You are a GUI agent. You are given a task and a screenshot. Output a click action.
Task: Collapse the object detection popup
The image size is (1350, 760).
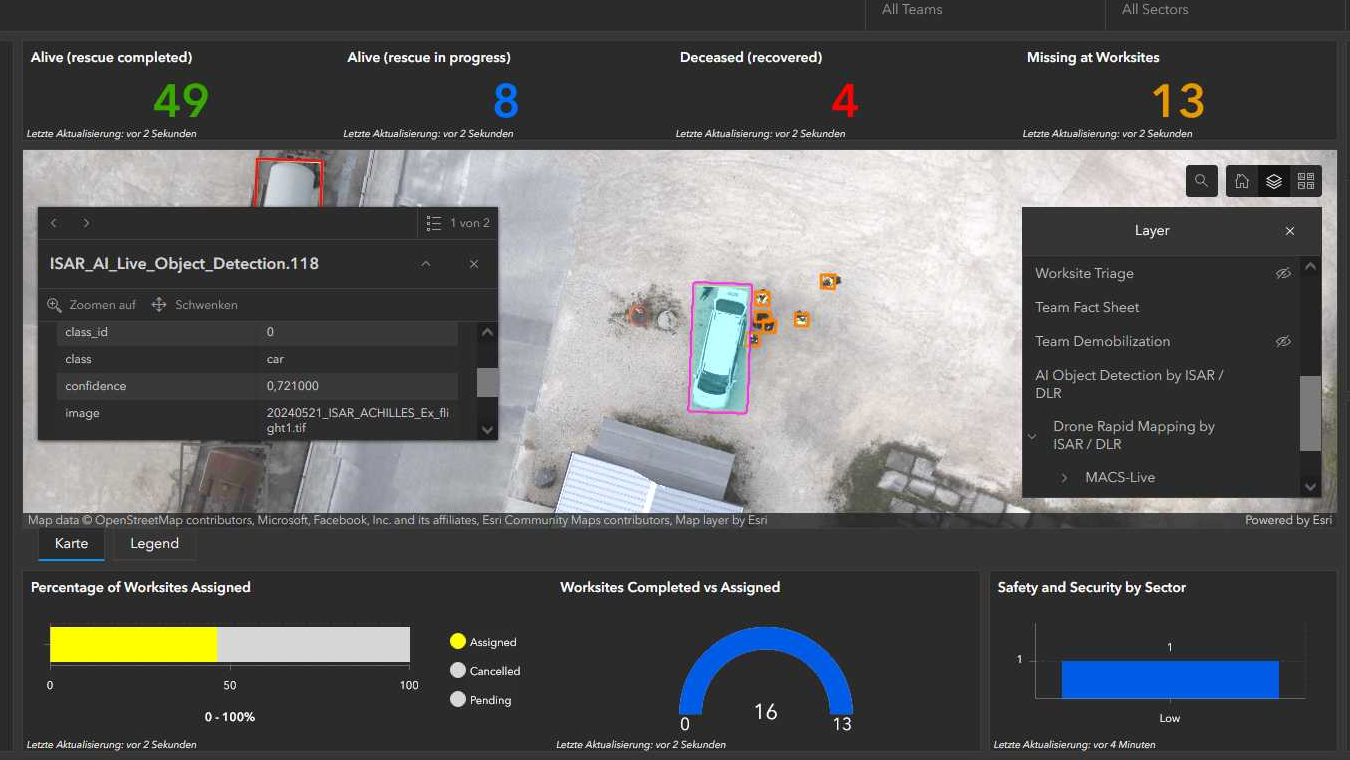[426, 264]
